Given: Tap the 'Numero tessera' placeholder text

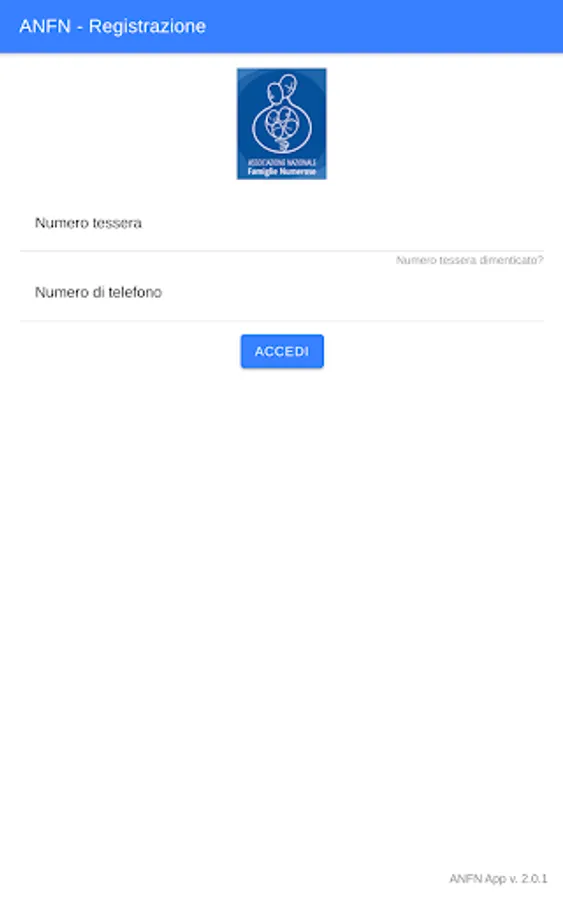Looking at the screenshot, I should 88,223.
